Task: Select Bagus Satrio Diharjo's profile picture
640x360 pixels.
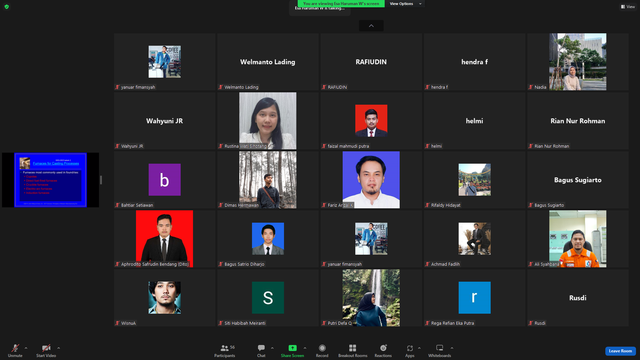Action: (268, 239)
